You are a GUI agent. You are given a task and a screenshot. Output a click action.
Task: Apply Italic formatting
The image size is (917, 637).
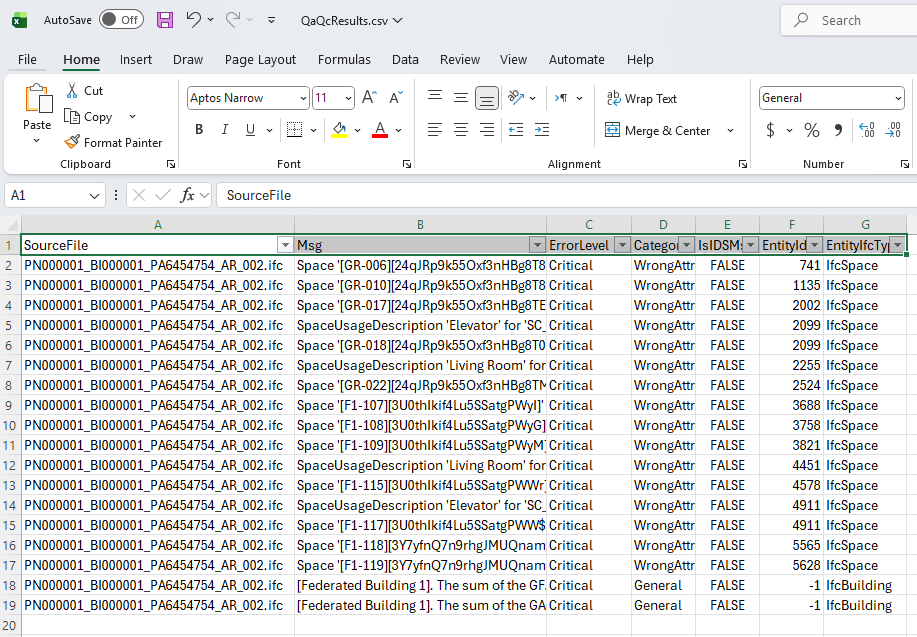[x=224, y=130]
